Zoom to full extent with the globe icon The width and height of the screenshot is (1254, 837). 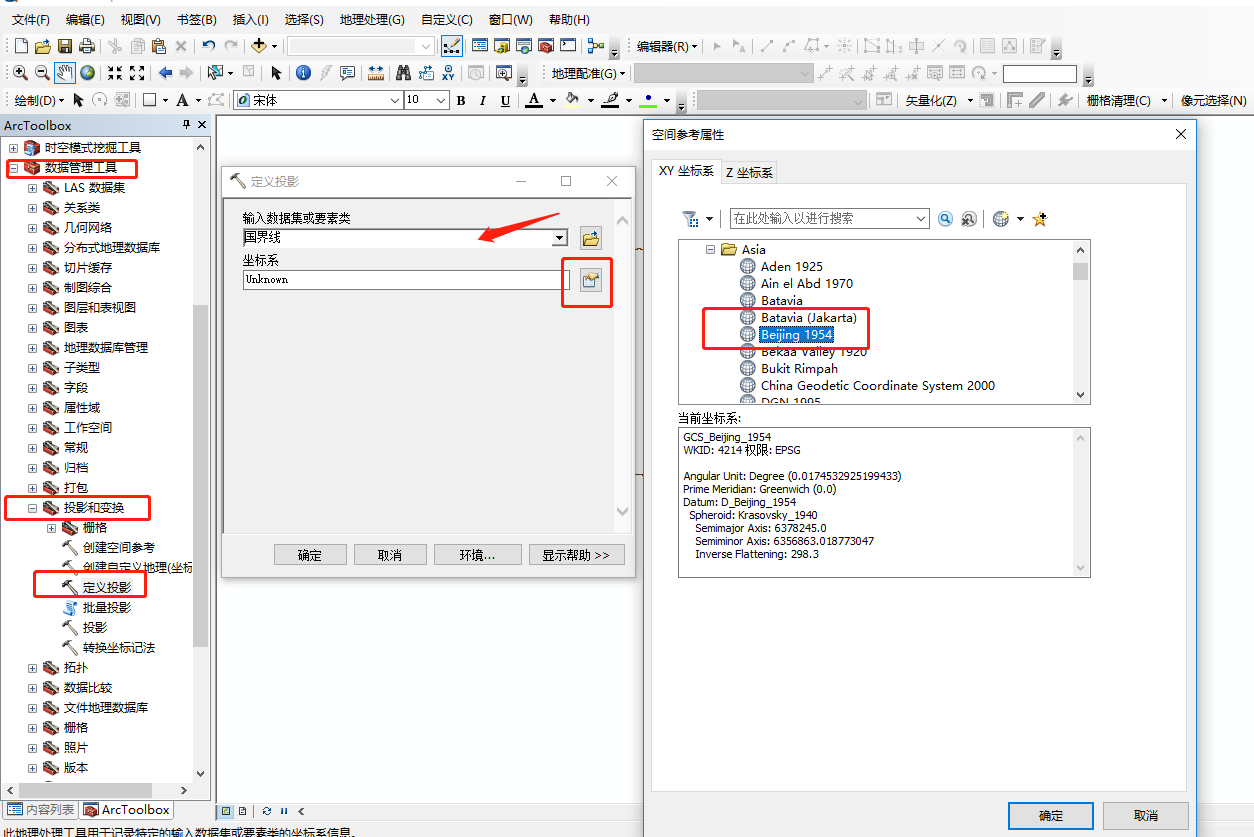(88, 73)
